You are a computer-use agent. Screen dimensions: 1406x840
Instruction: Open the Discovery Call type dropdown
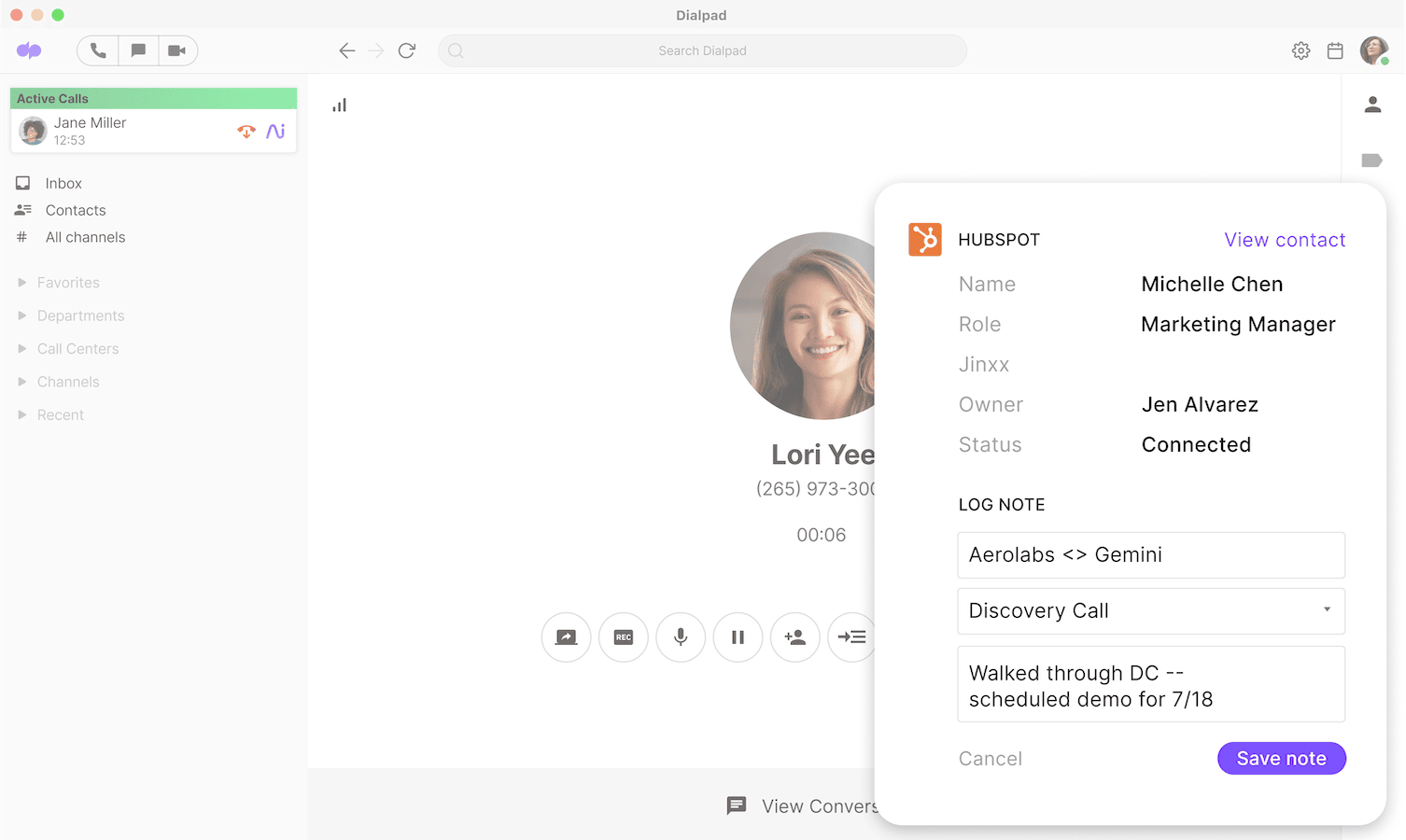1326,610
